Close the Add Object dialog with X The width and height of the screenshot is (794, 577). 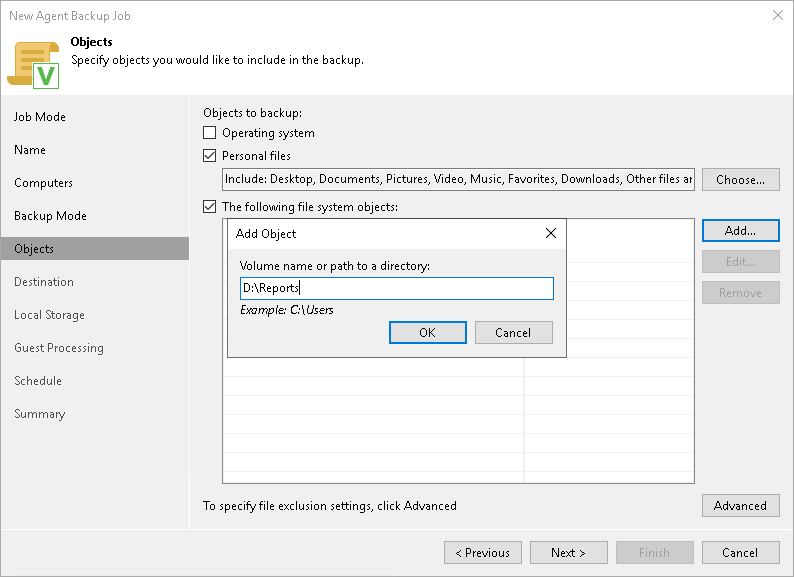[551, 233]
